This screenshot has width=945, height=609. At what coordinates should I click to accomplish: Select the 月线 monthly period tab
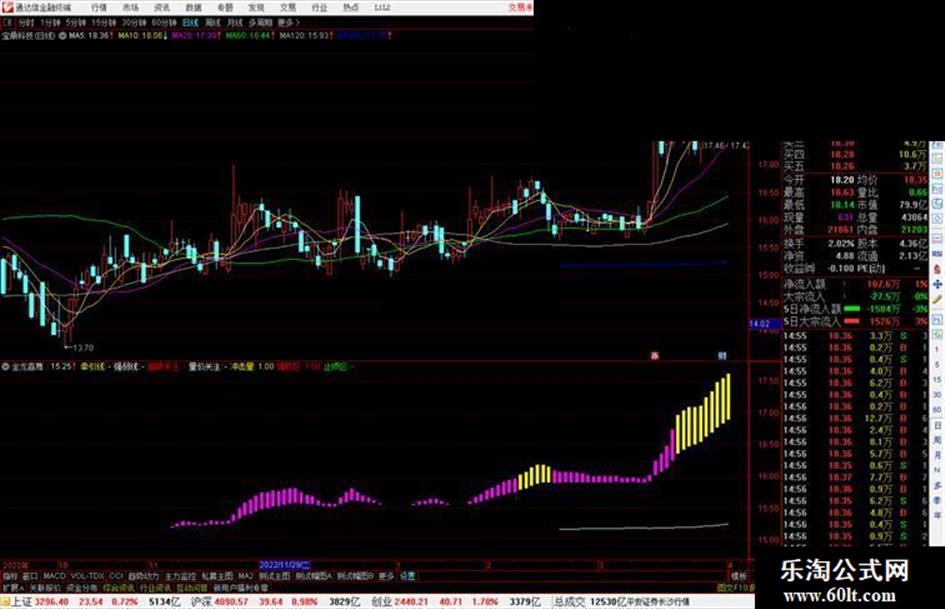[x=234, y=23]
